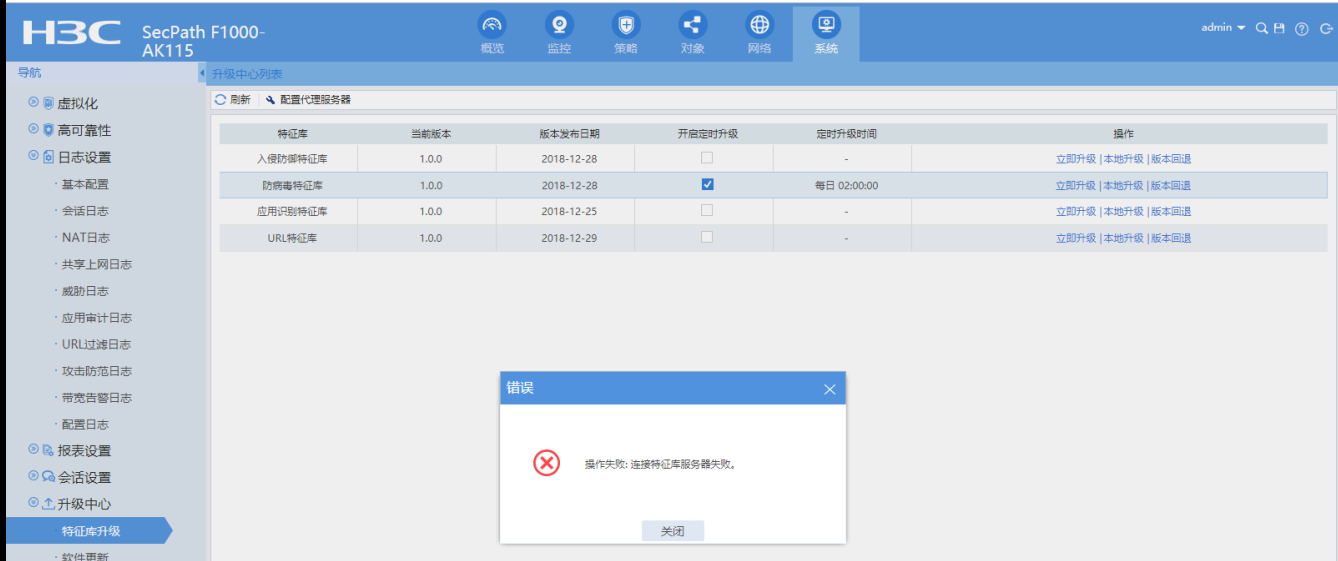Image resolution: width=1338 pixels, height=561 pixels.
Task: Open the NAT日志 menu item
Action: tap(86, 238)
